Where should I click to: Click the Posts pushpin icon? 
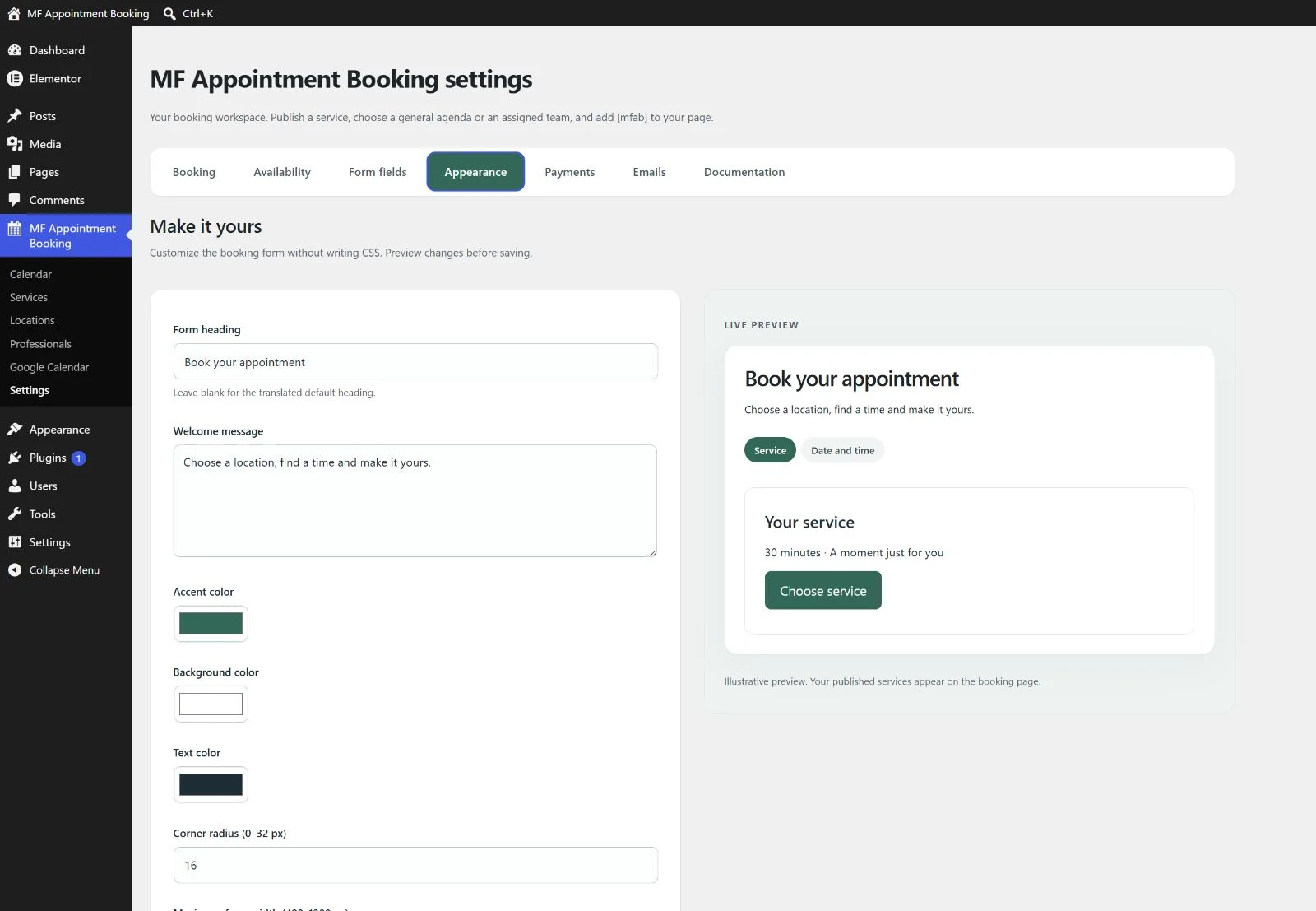[x=15, y=116]
